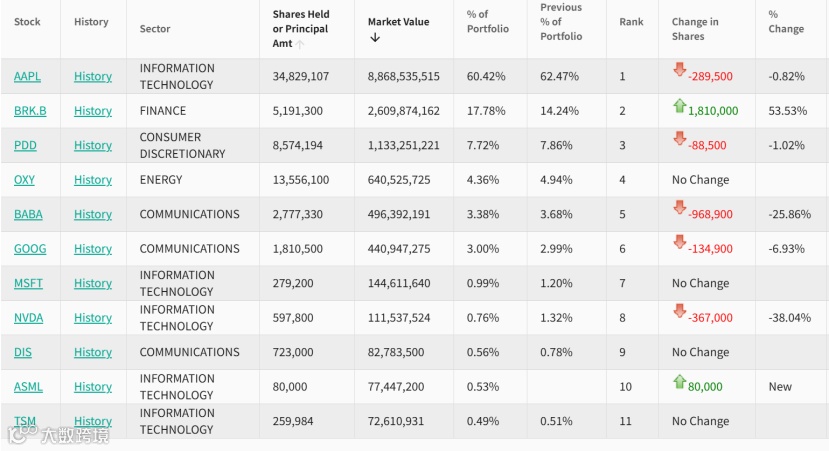
Task: Sort by Shares Held or Principal Amt
Action: click(300, 29)
